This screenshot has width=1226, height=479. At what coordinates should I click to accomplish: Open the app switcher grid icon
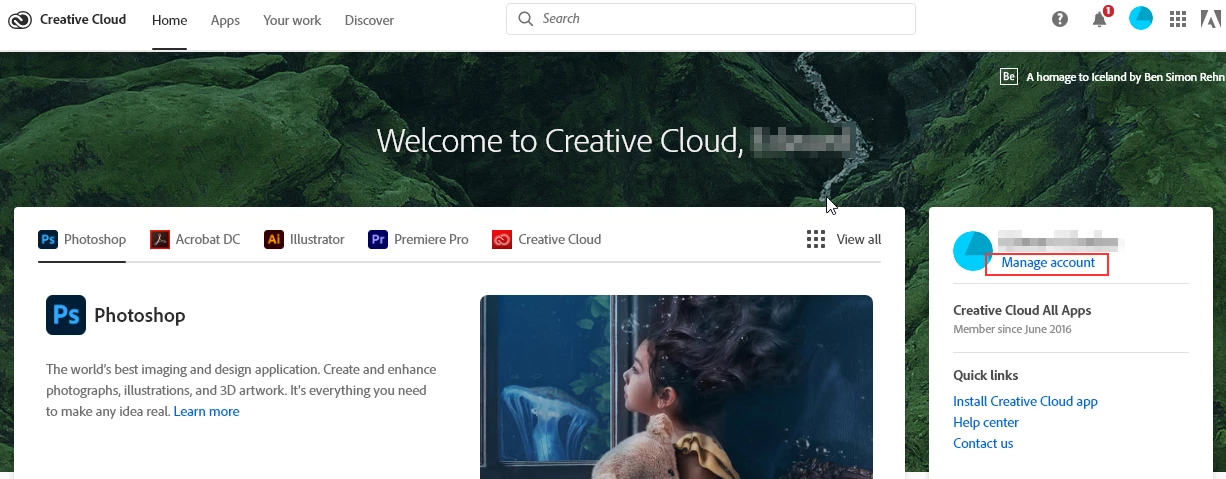pyautogui.click(x=1178, y=19)
